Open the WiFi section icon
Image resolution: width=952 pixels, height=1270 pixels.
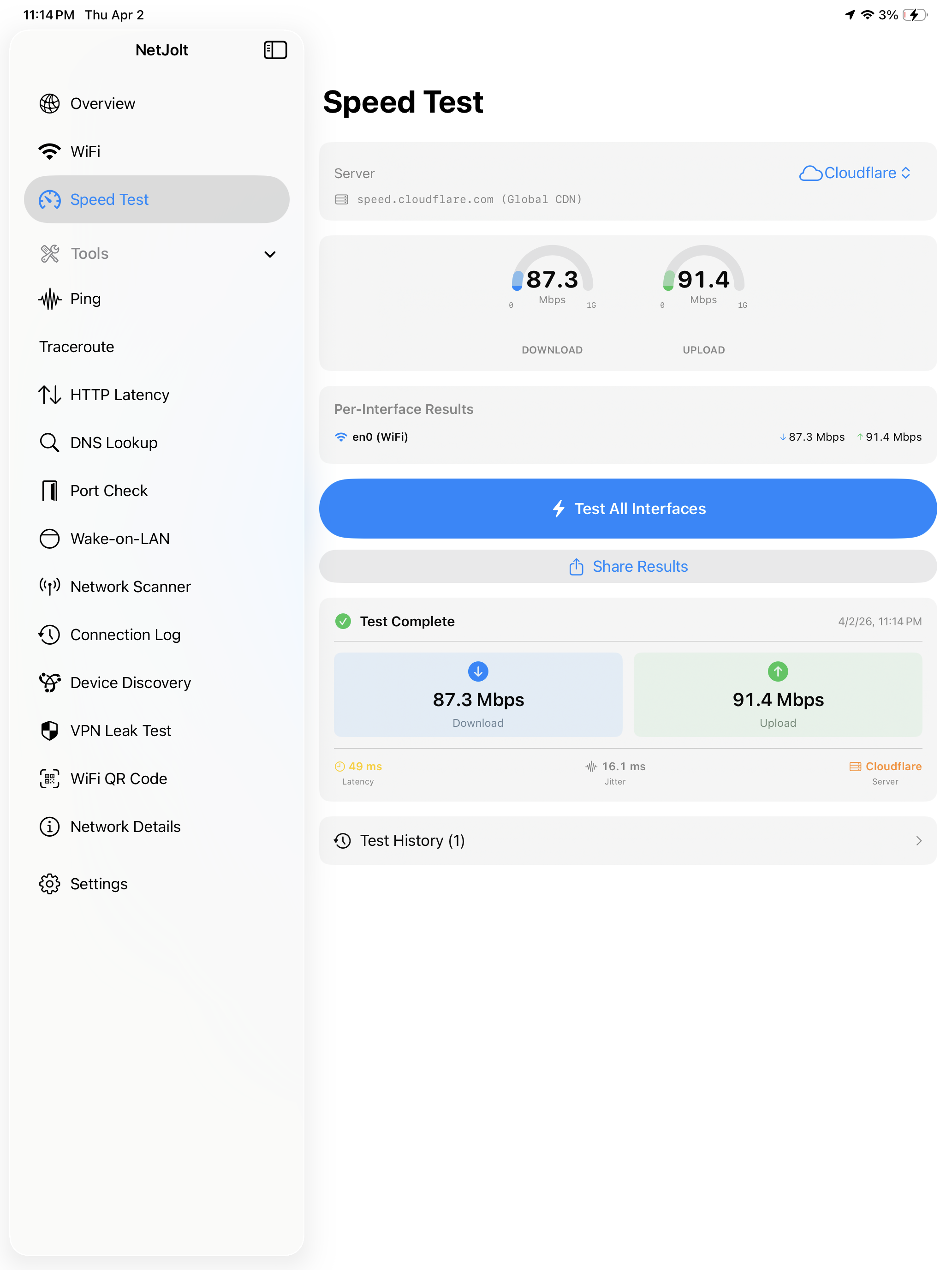pos(49,151)
